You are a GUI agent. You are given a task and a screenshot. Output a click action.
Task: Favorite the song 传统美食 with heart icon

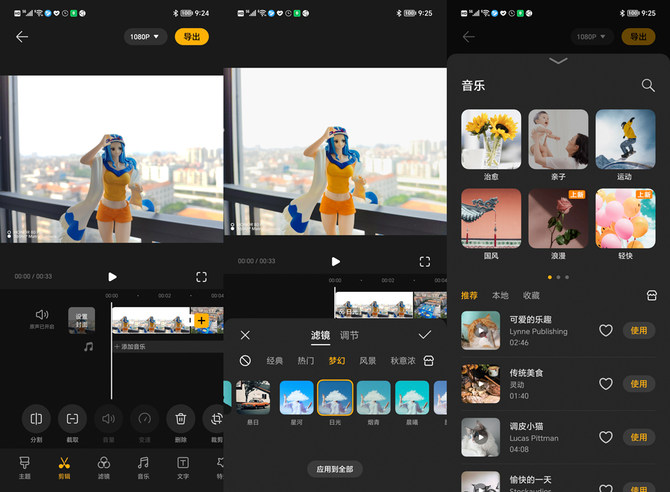[x=605, y=384]
